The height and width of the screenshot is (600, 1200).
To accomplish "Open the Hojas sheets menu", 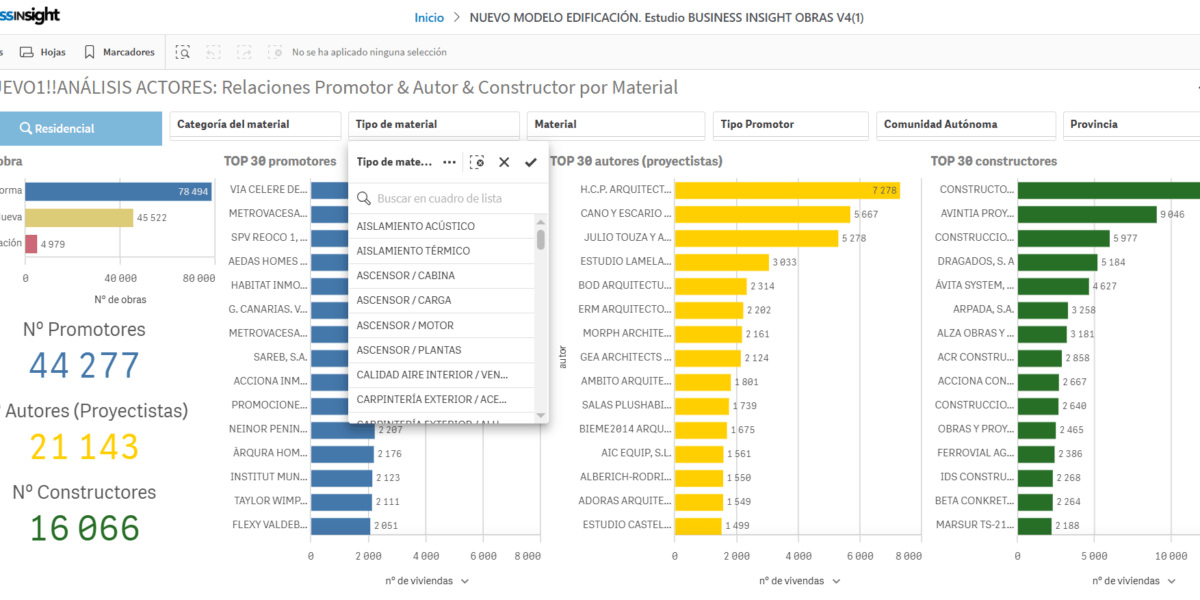I will pyautogui.click(x=42, y=52).
